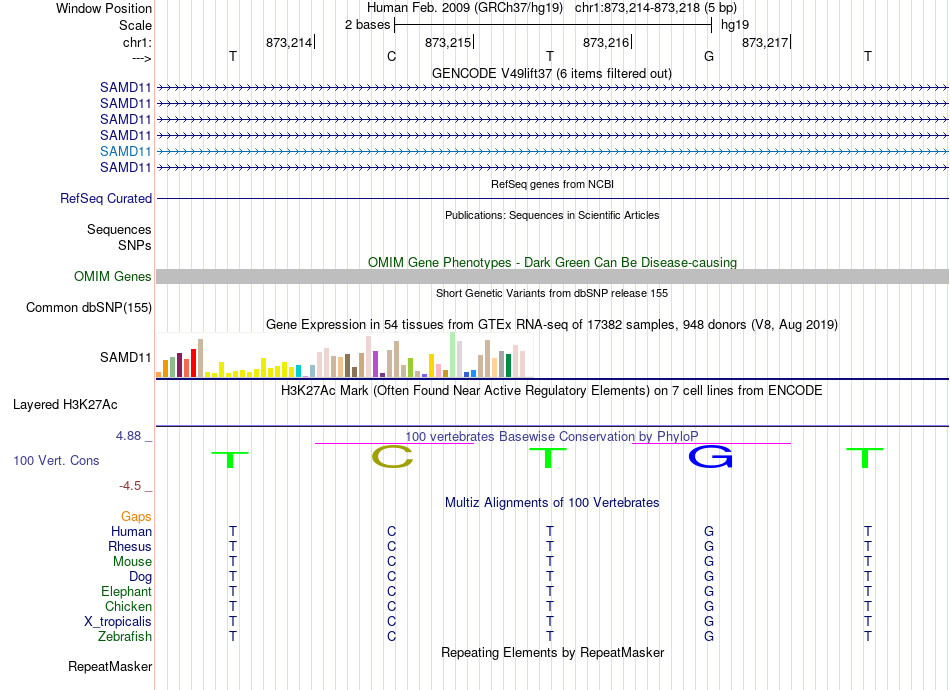The width and height of the screenshot is (950, 690).
Task: Click the RepeatMasker track label
Action: [110, 667]
